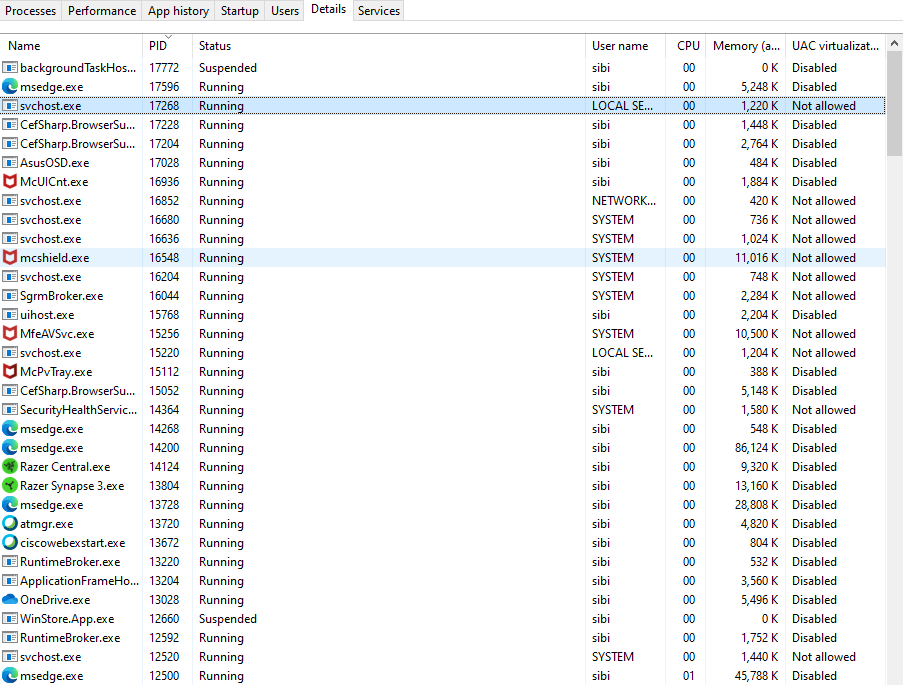Click the 13,160 K memory value
The width and height of the screenshot is (903, 685).
(757, 486)
